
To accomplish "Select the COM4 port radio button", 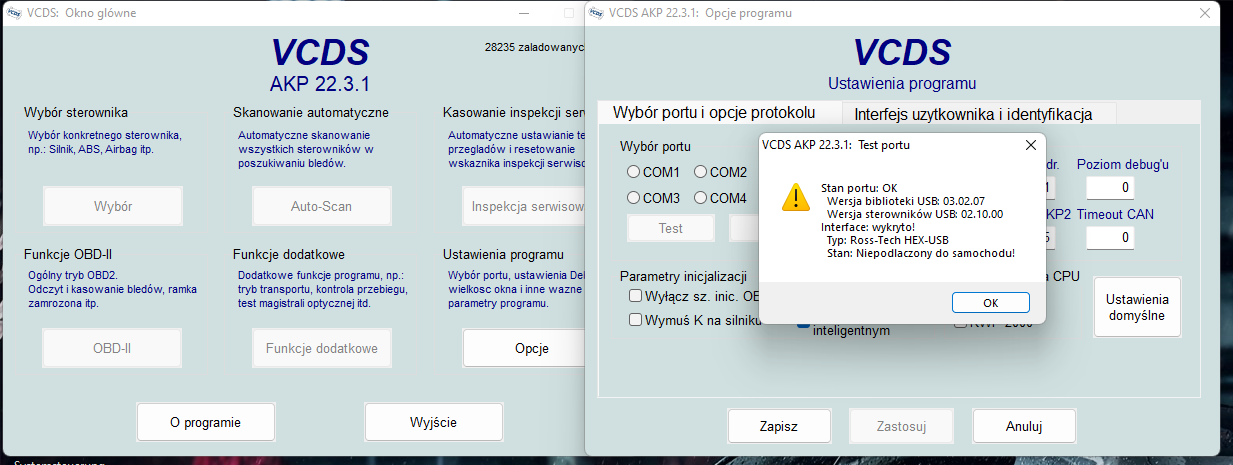I will point(701,198).
